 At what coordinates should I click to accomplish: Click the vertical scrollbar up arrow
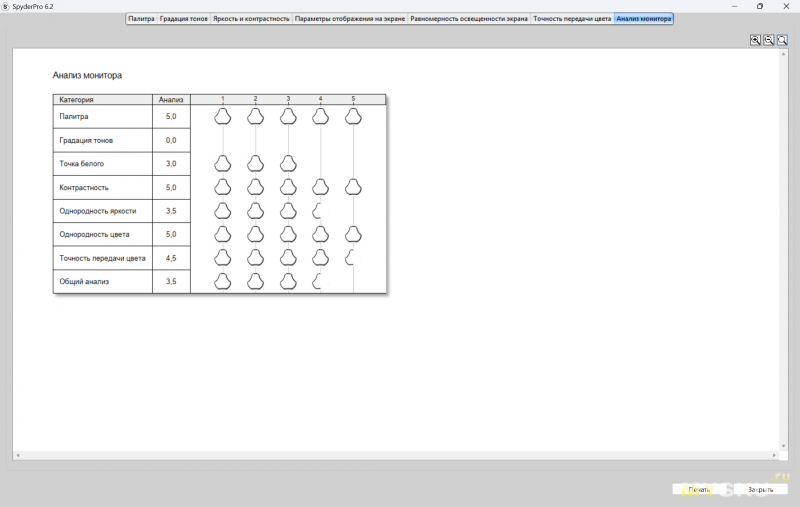[783, 53]
